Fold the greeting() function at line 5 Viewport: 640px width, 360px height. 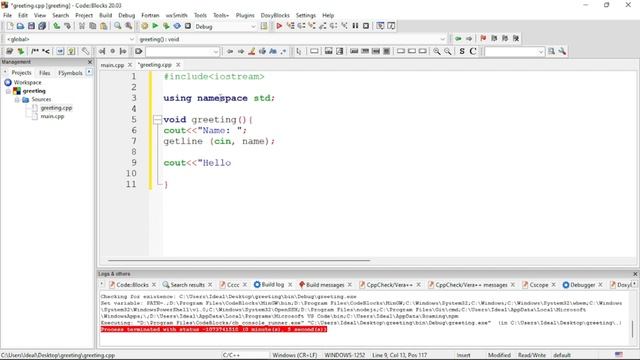(157, 120)
